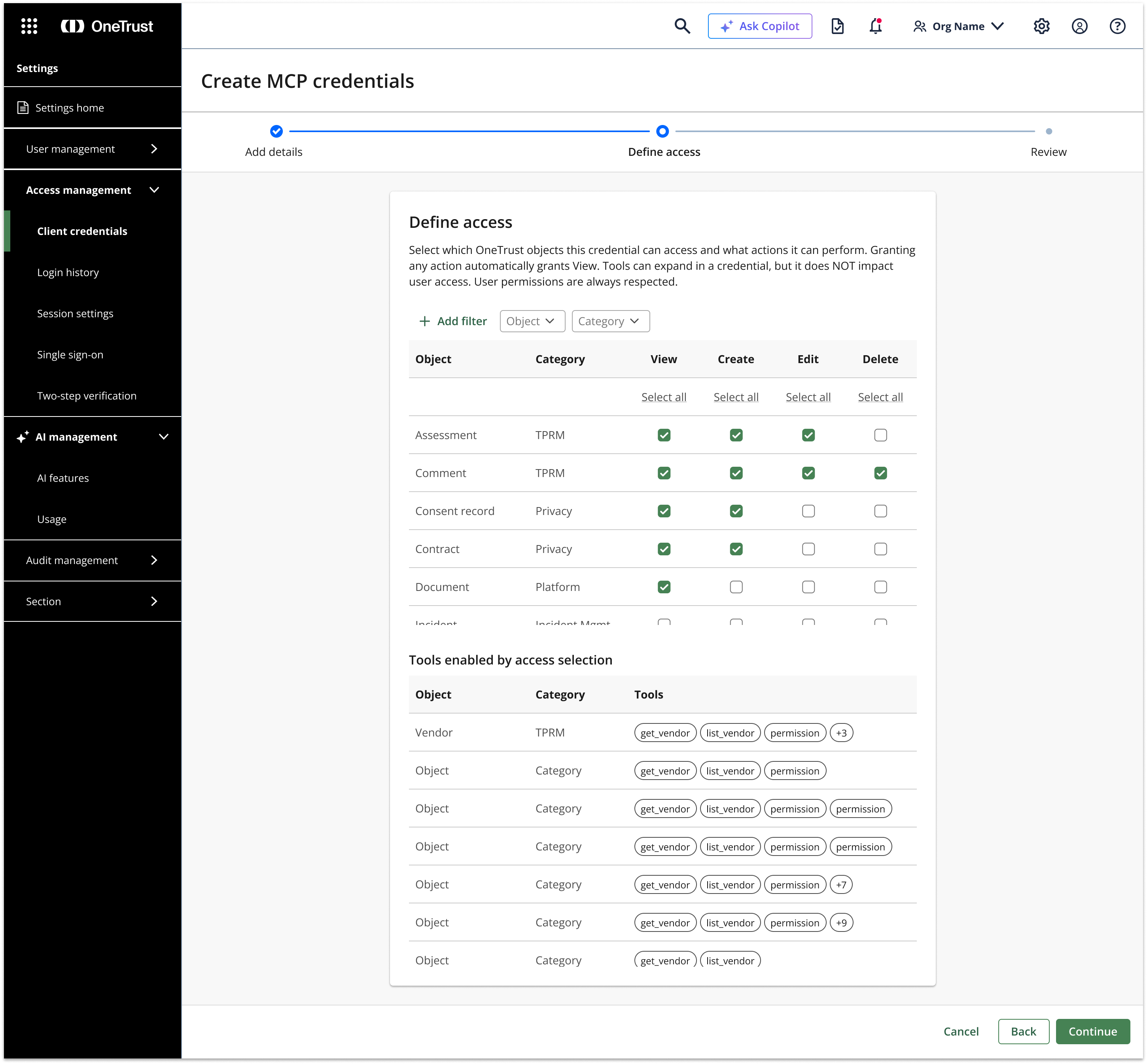Screen dimensions: 1147x1064
Task: Click the OneTrust logo
Action: pos(107,26)
